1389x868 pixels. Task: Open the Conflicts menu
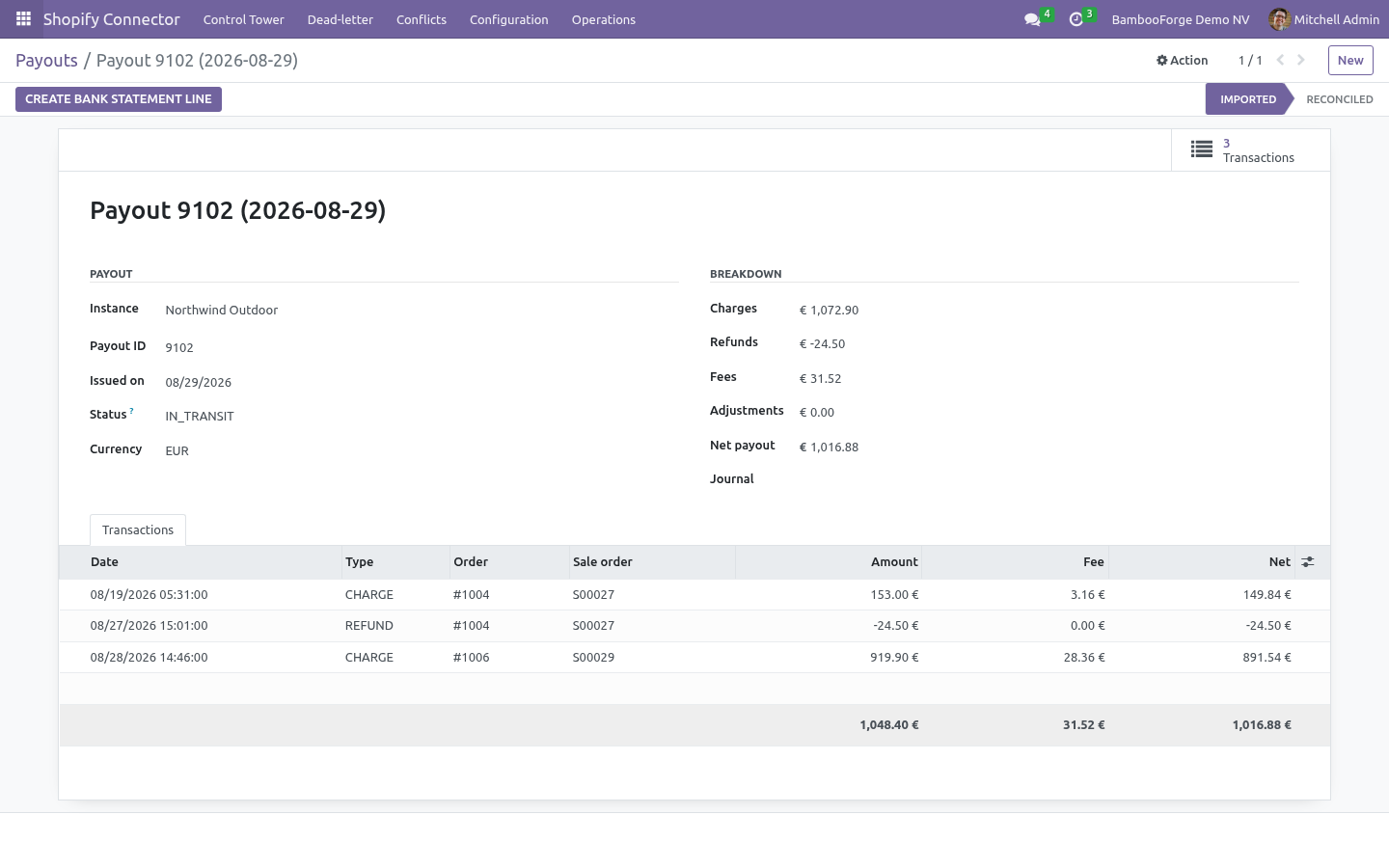pyautogui.click(x=422, y=19)
